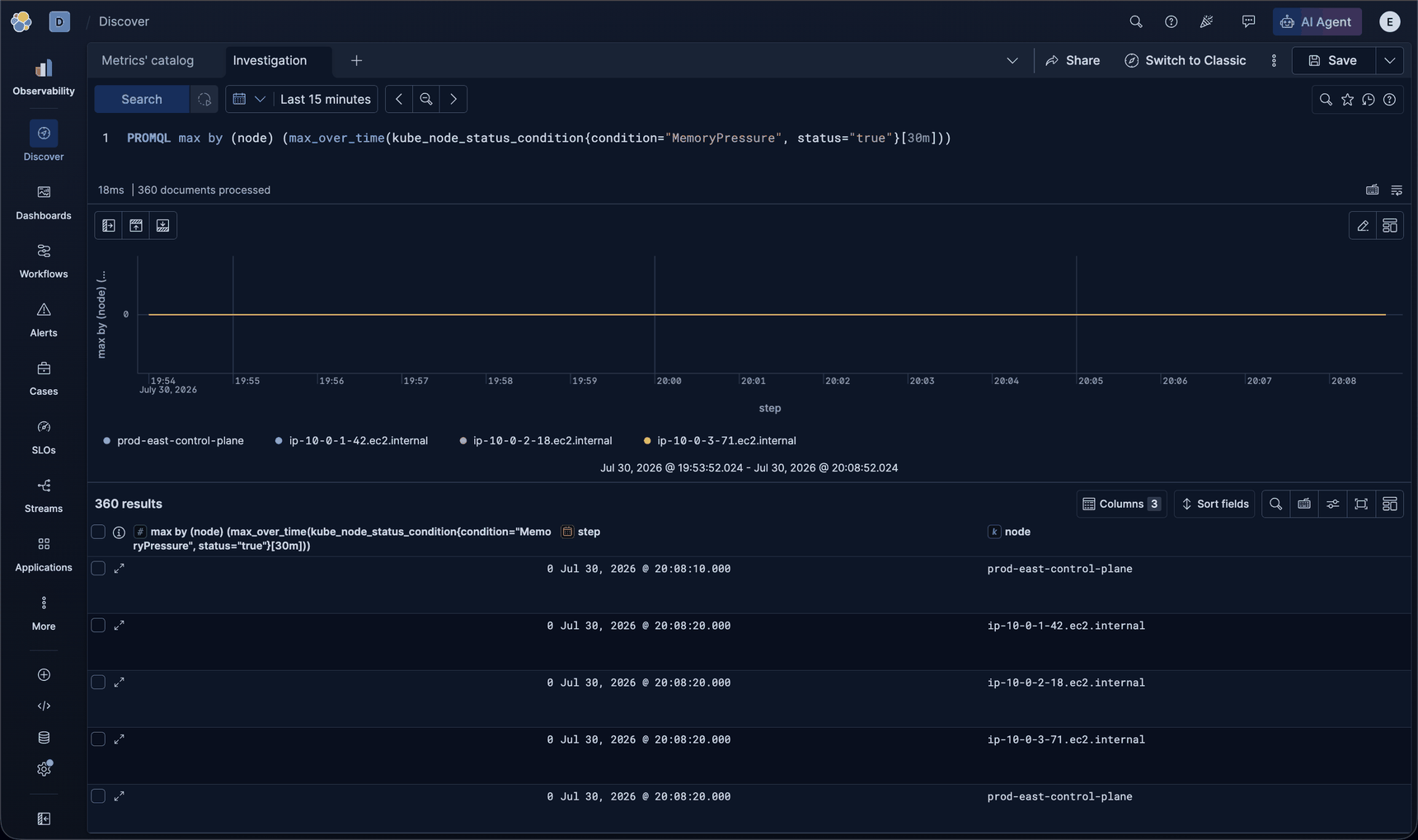1418x840 pixels.
Task: Step time range backward
Action: coord(399,99)
